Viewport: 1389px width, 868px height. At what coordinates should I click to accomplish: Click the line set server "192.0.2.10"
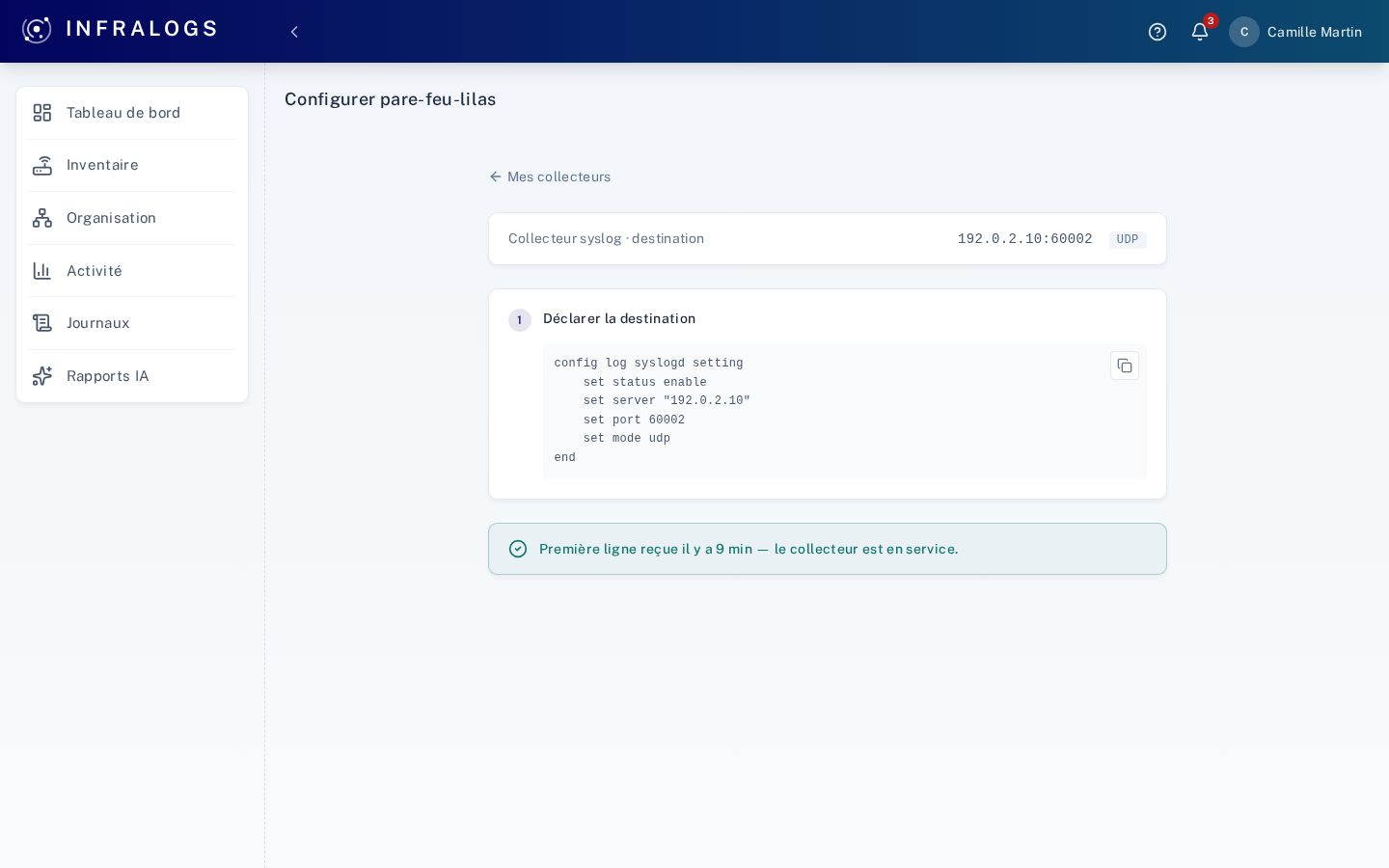(667, 401)
